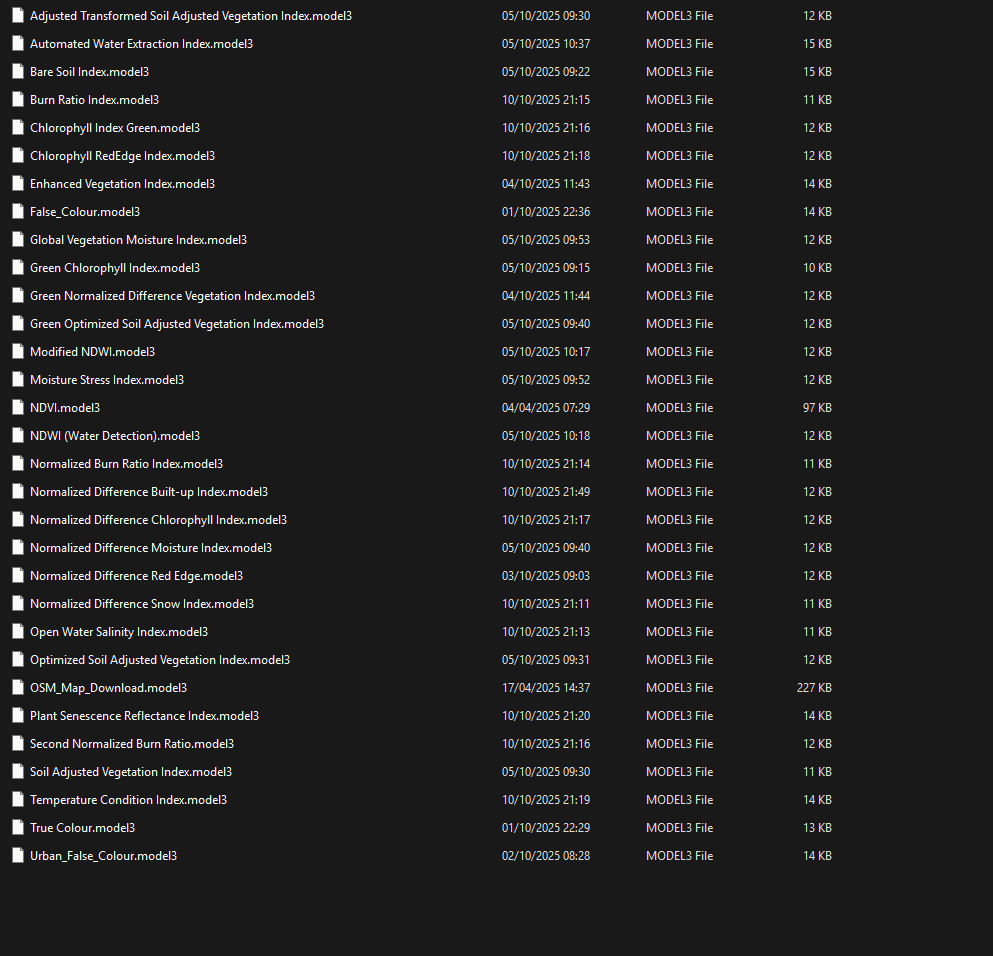This screenshot has height=956, width=993.
Task: Click the NDVI.model3 file icon
Action: coord(17,407)
